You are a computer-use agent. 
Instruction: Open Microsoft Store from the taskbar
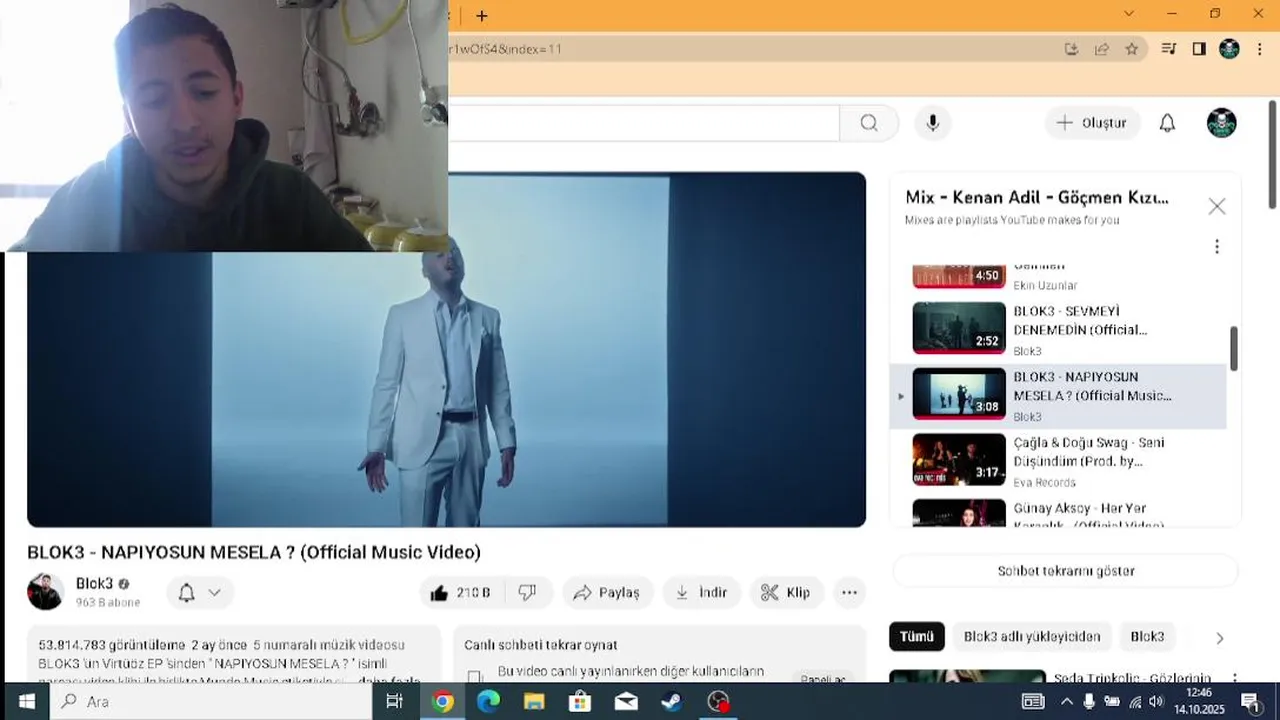[580, 701]
